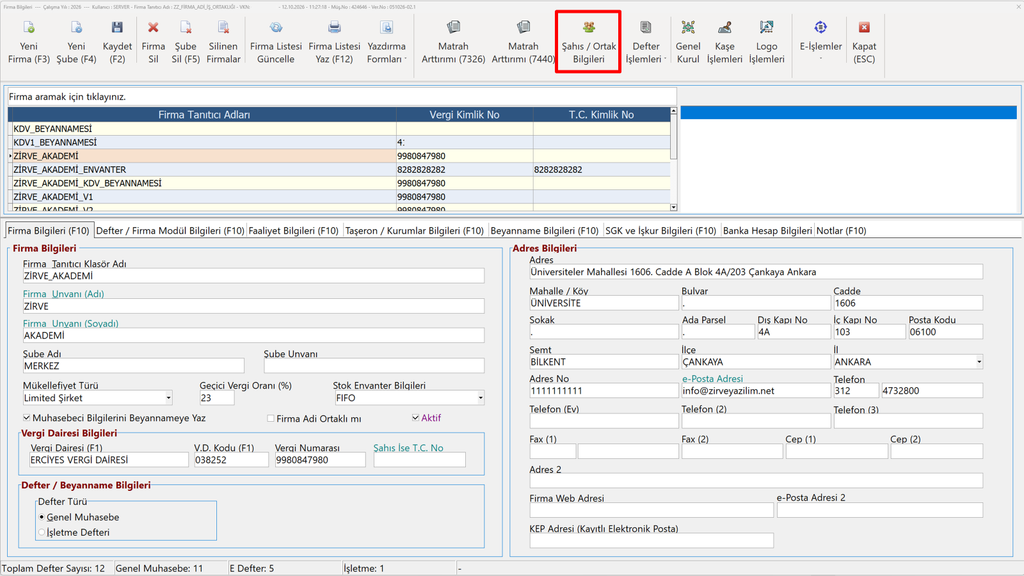
Task: Select the Genel Muhasebe radio button
Action: click(42, 517)
